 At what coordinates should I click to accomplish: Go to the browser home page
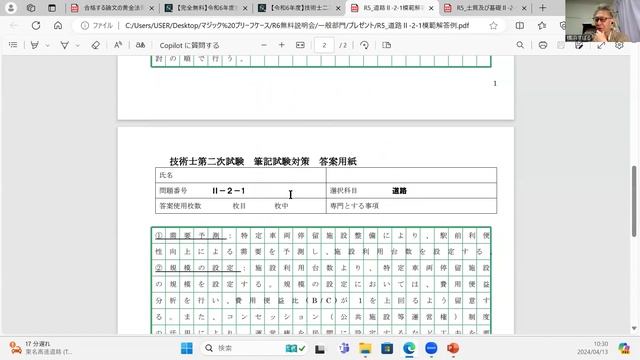click(58, 25)
